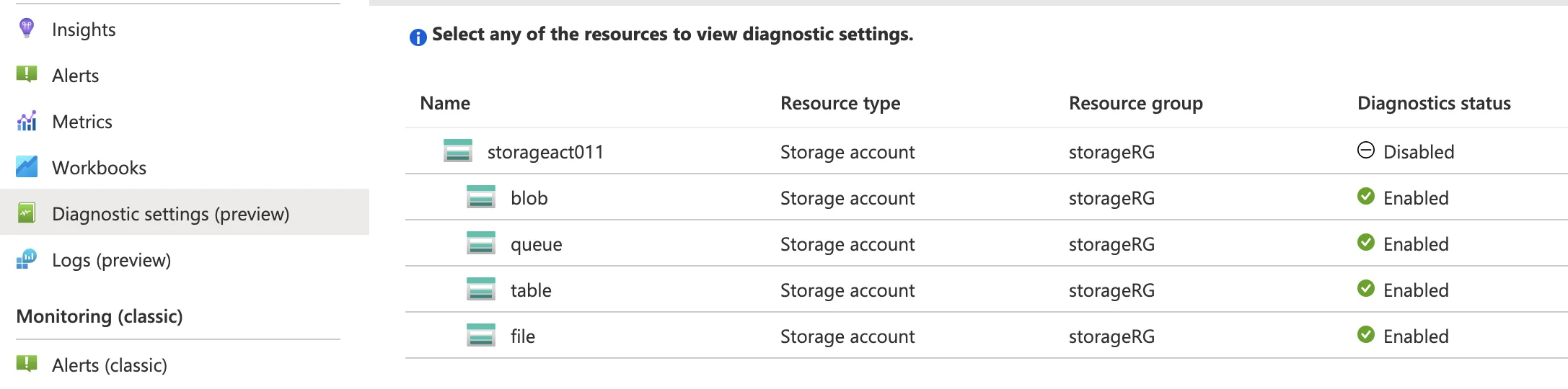Click the blue info icon
This screenshot has height=389, width=1568.
tap(418, 37)
